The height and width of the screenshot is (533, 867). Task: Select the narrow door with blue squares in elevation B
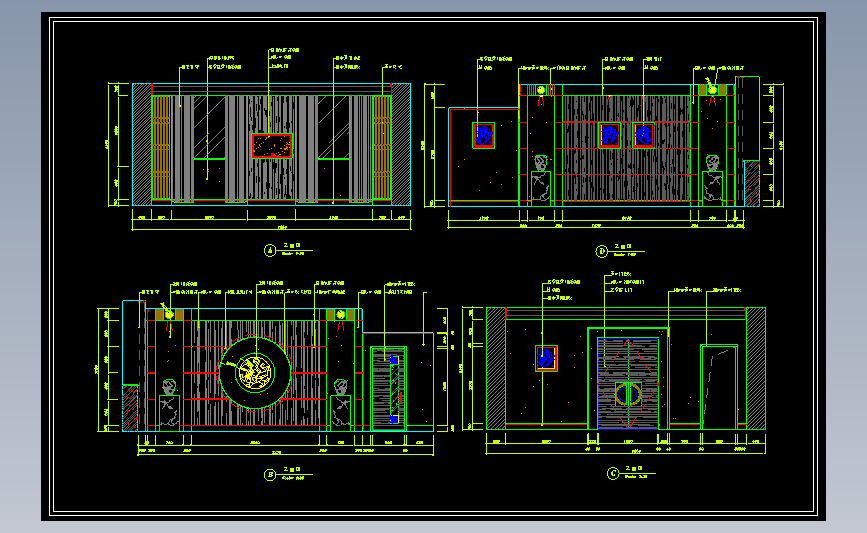point(388,389)
